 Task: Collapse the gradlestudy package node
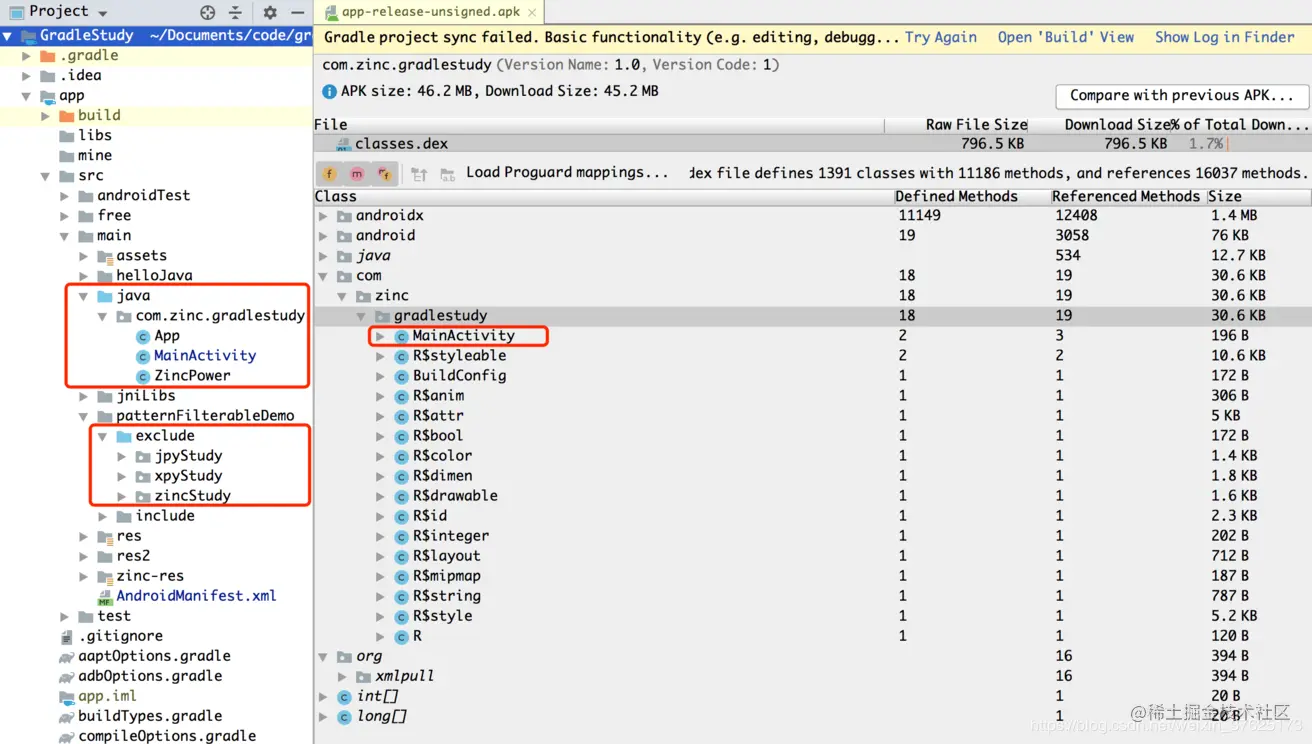coord(361,316)
